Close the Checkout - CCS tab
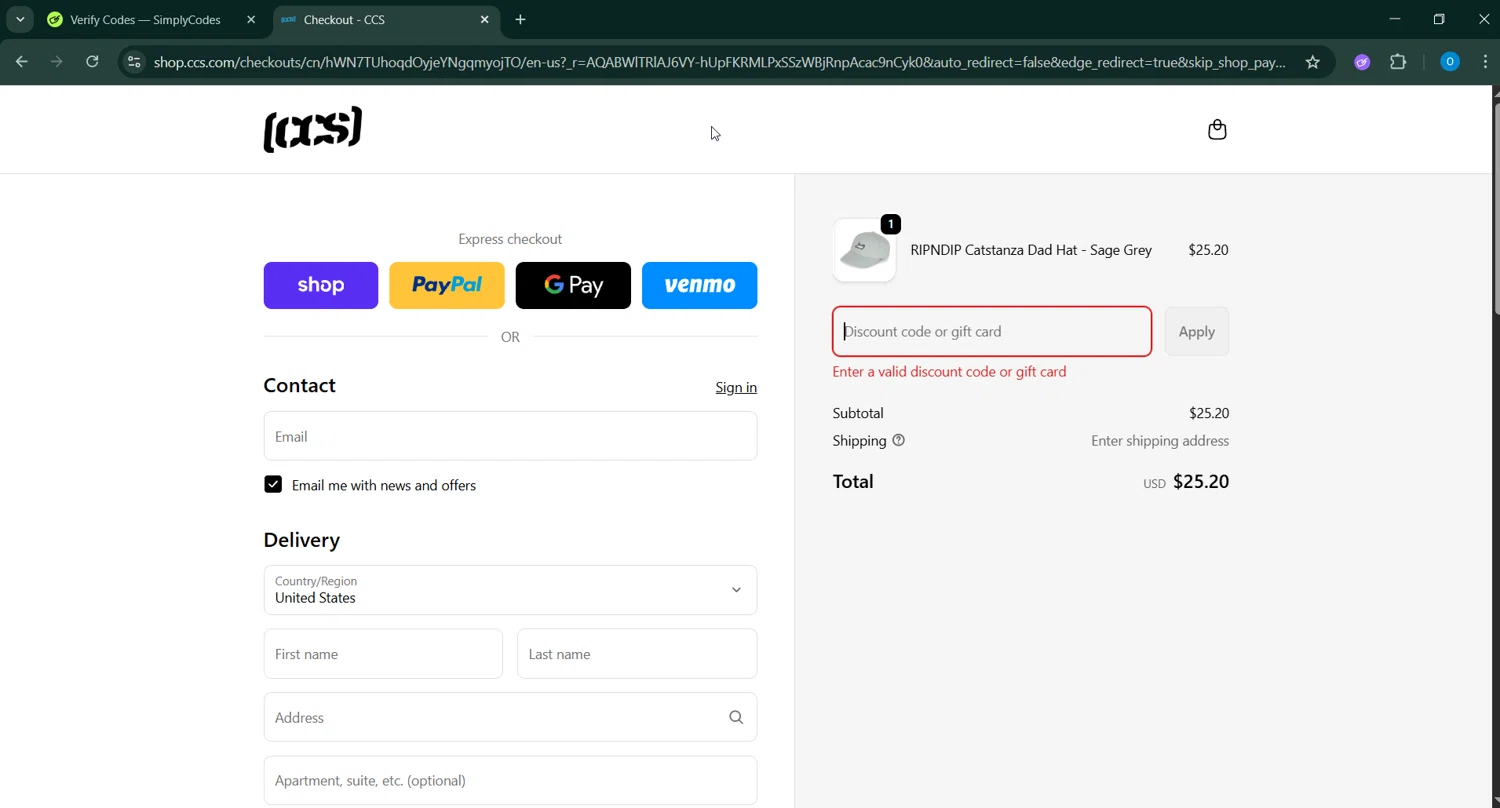1500x808 pixels. pyautogui.click(x=485, y=19)
